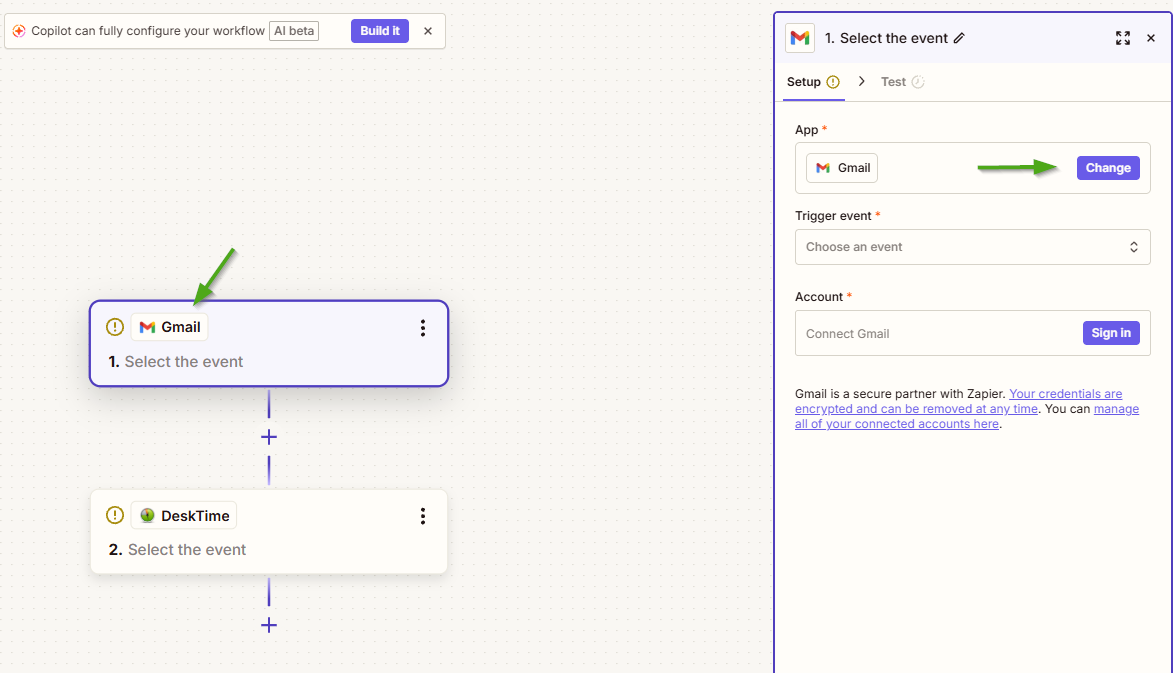Image resolution: width=1173 pixels, height=673 pixels.
Task: Select the Setup tab
Action: pyautogui.click(x=804, y=82)
